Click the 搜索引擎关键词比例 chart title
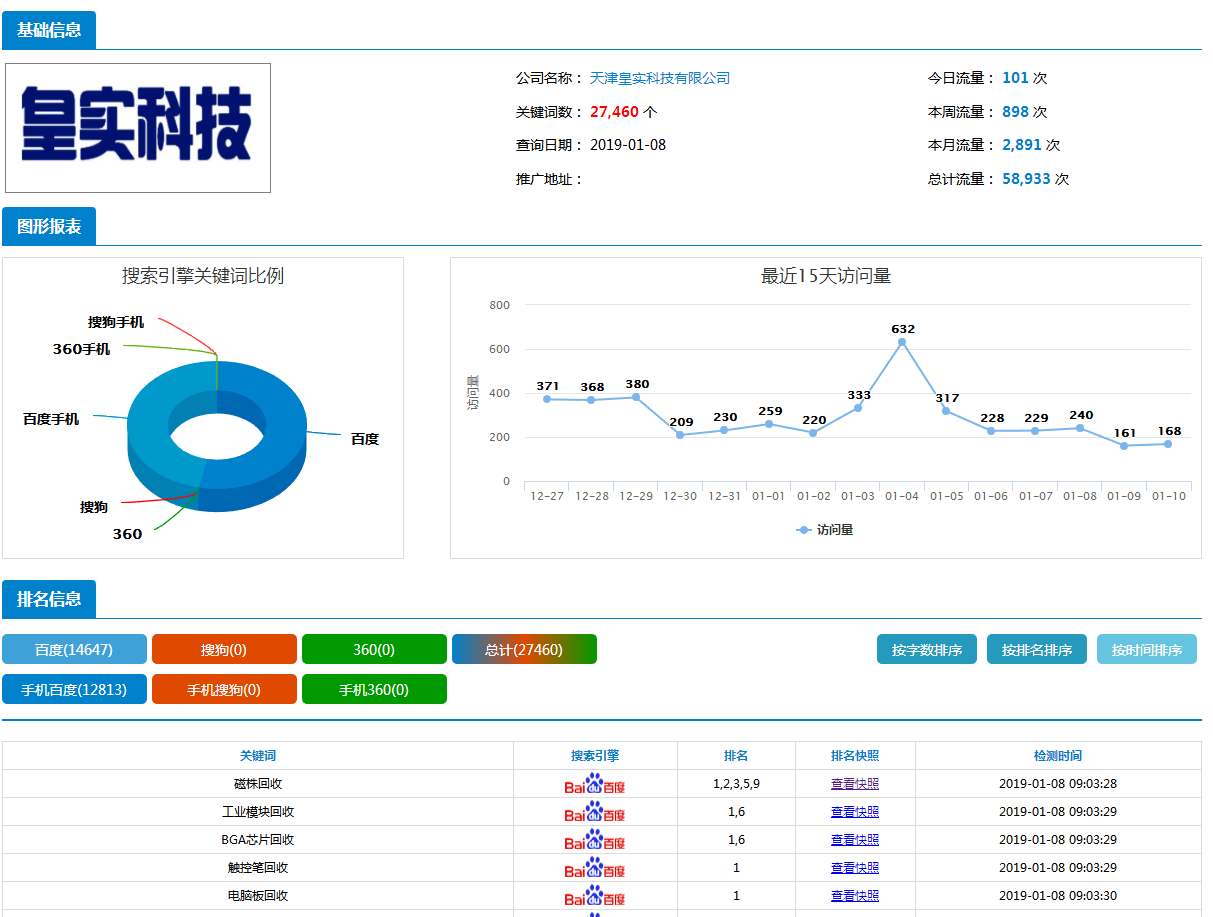Viewport: 1213px width, 917px height. click(203, 276)
